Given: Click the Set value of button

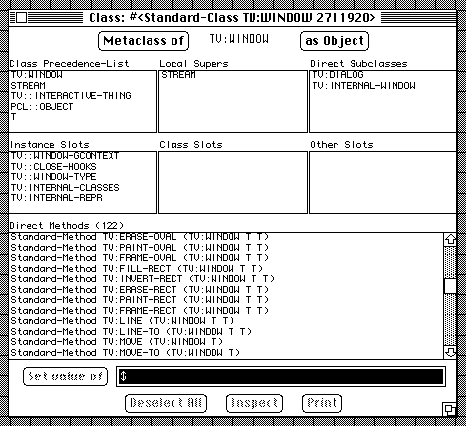Looking at the screenshot, I should click(x=65, y=377).
